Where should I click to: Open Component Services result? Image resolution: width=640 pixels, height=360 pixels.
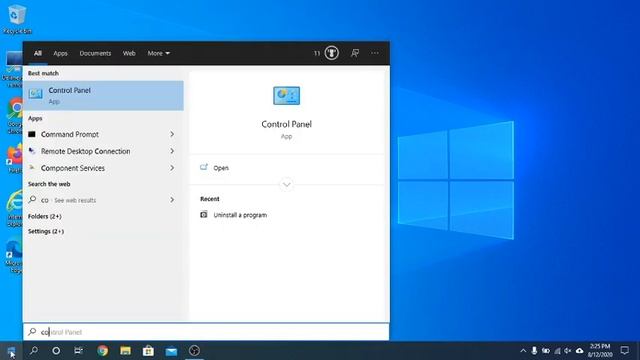73,168
